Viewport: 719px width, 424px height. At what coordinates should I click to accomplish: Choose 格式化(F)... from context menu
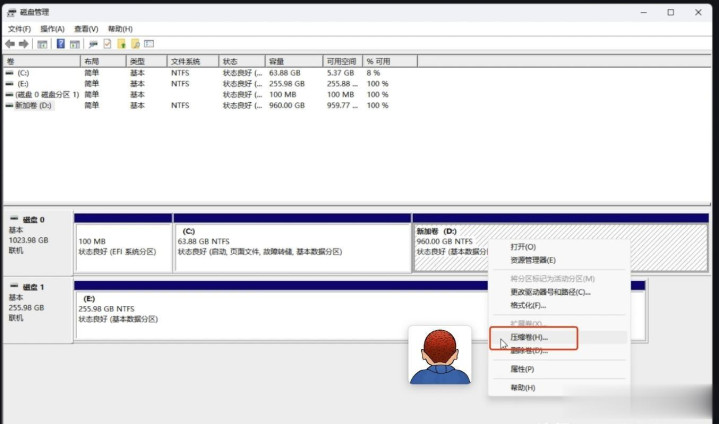528,305
